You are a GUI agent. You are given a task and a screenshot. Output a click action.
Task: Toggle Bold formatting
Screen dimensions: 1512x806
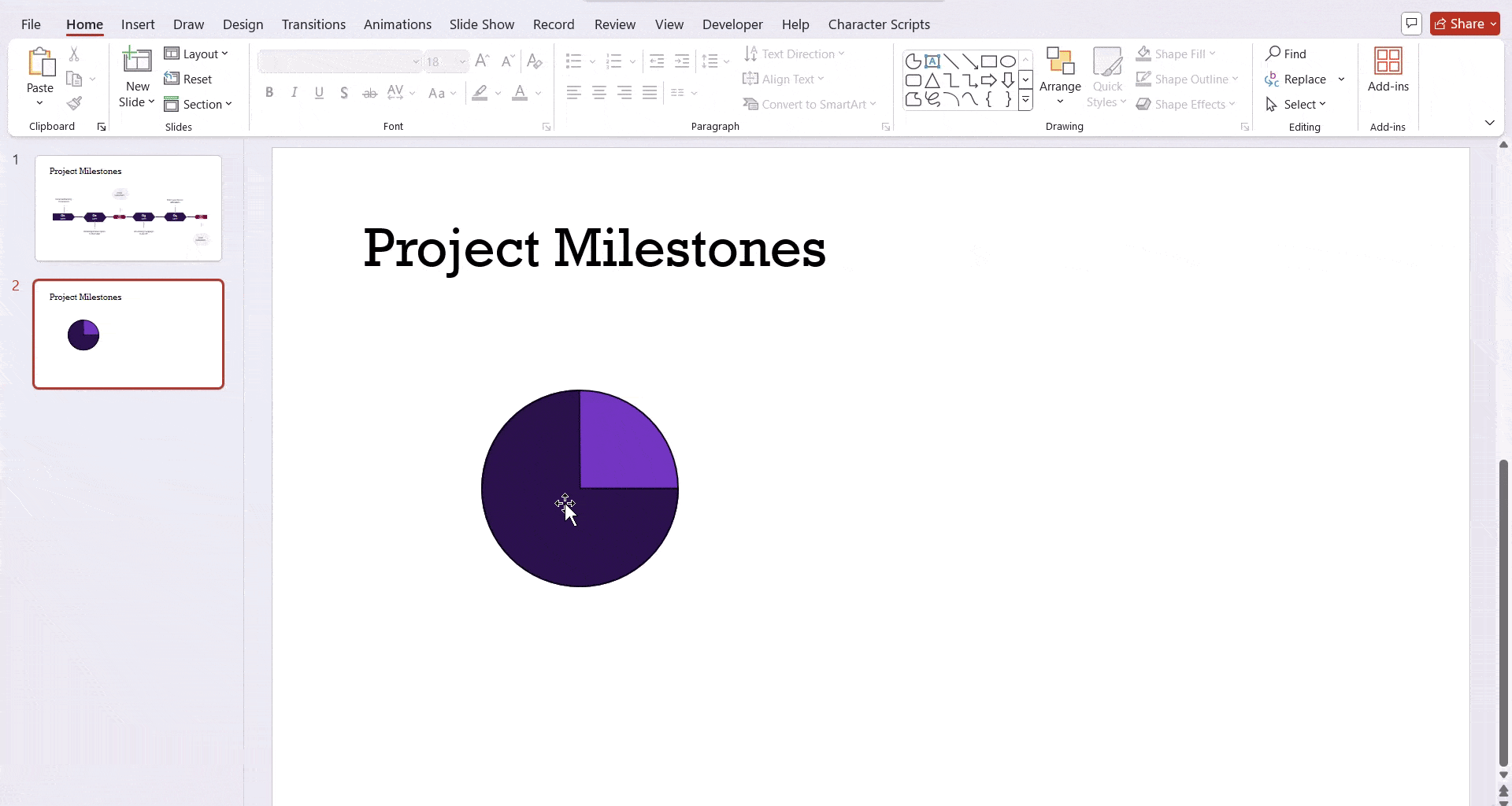(269, 93)
